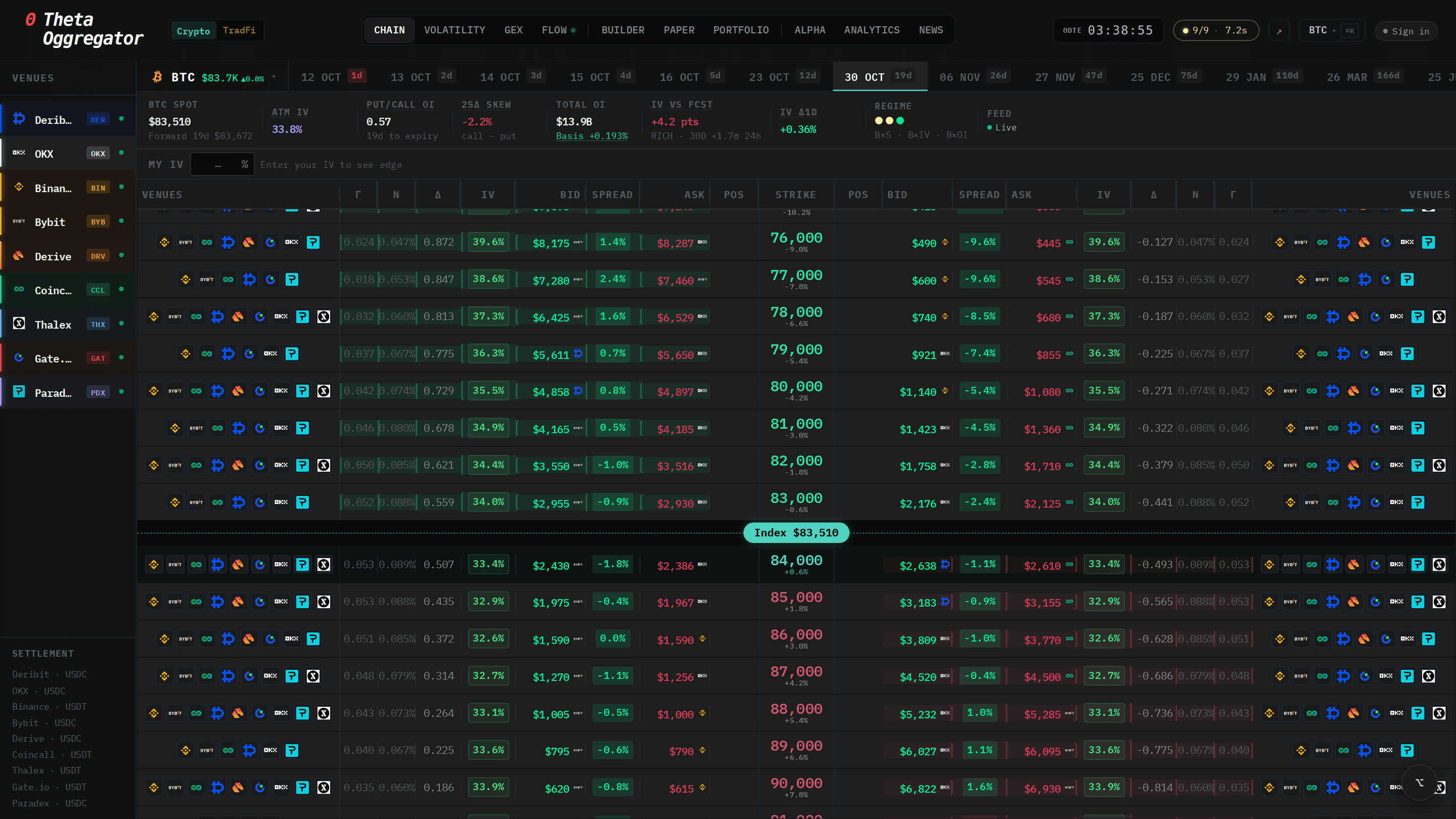1456x819 pixels.
Task: Open the round floating shortcut button at bottom-right
Action: [1419, 783]
